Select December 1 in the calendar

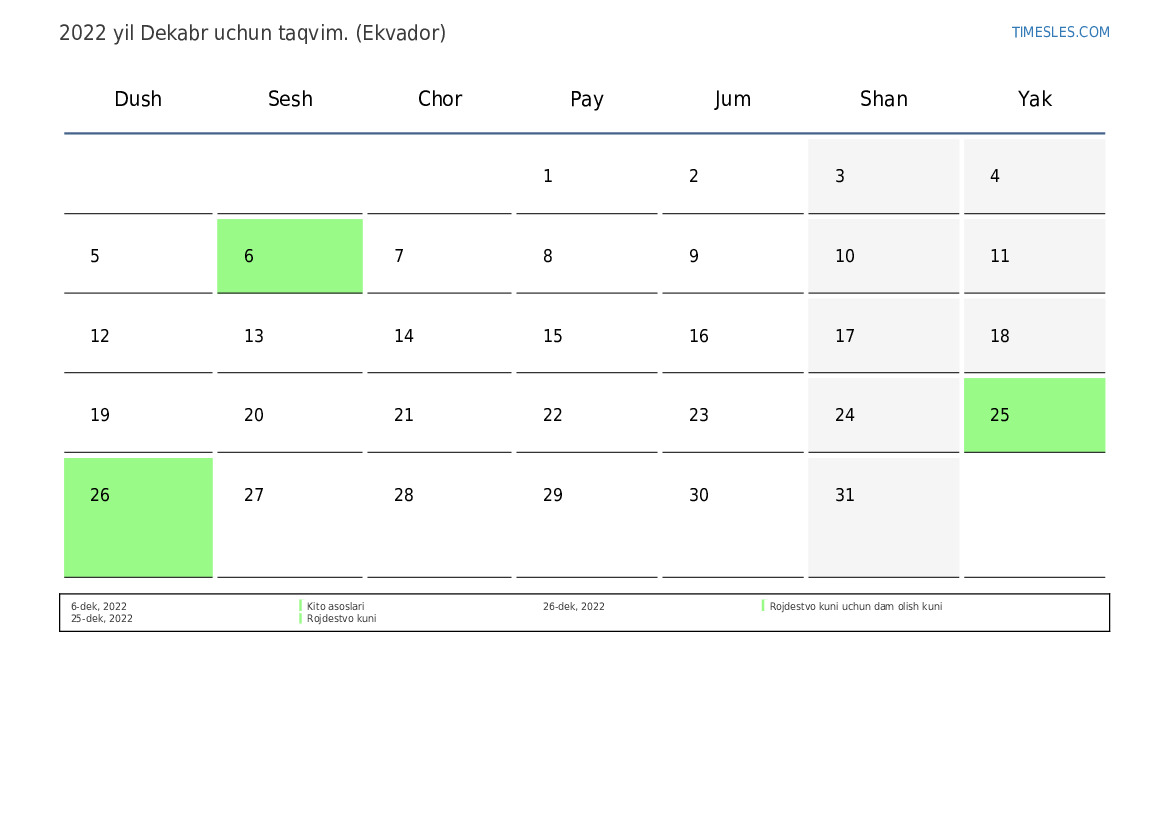(x=586, y=176)
